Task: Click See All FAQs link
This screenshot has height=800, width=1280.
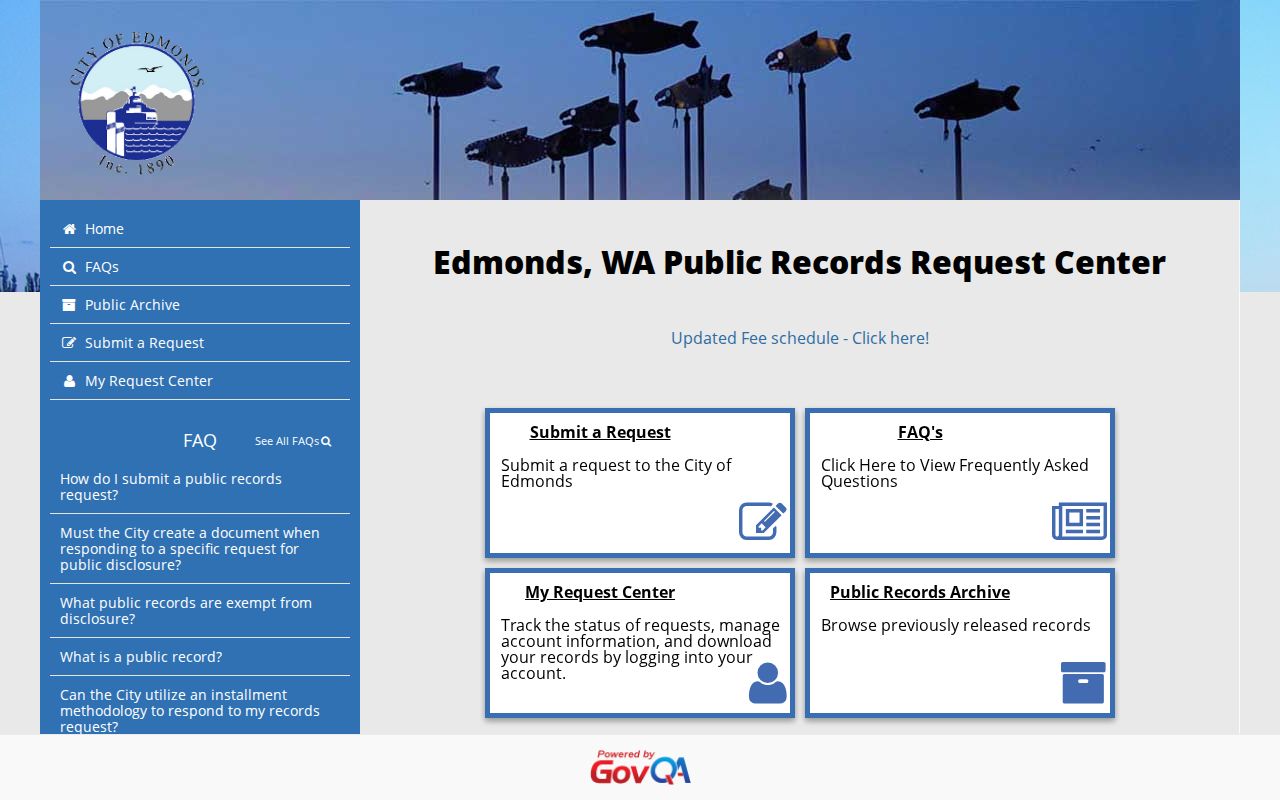Action: pyautogui.click(x=292, y=441)
